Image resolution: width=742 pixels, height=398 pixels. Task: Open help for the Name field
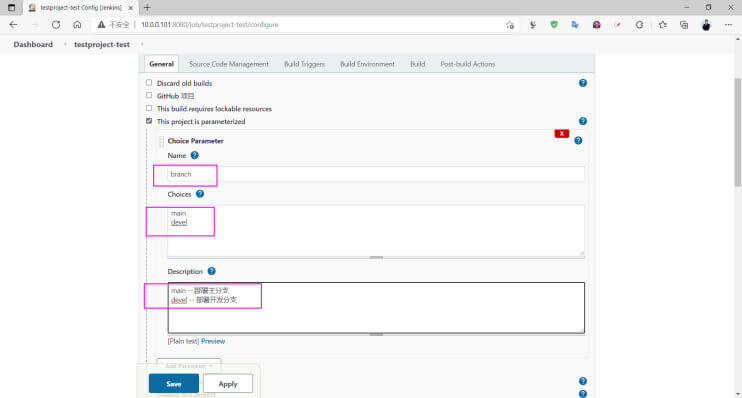pyautogui.click(x=194, y=155)
